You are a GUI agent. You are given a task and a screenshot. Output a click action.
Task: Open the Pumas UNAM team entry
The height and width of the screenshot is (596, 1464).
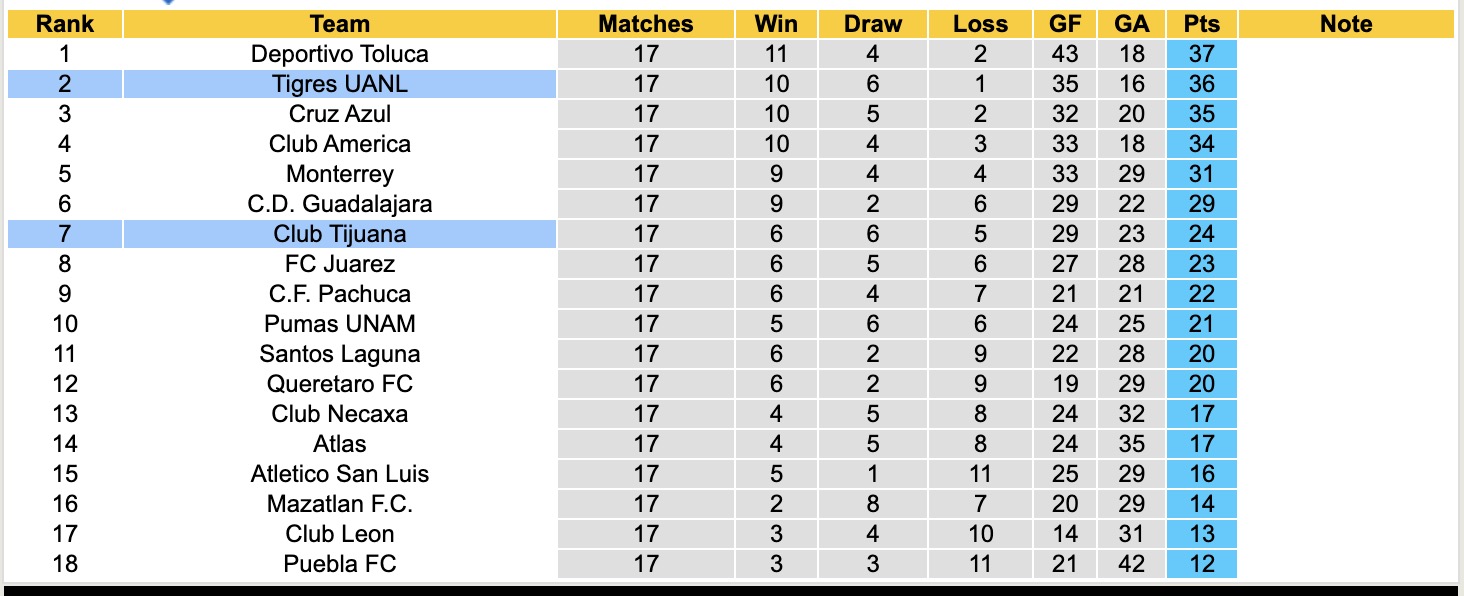point(340,324)
